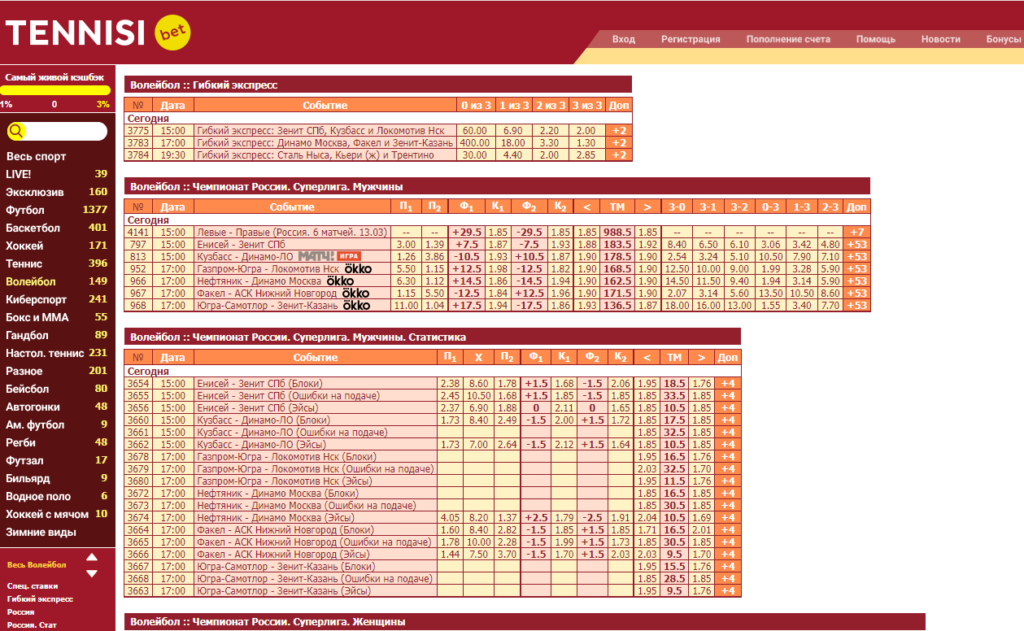Screen dimensions: 1024x631
Task: Click total 988.5 in Левые - Правые row
Action: coord(617,232)
